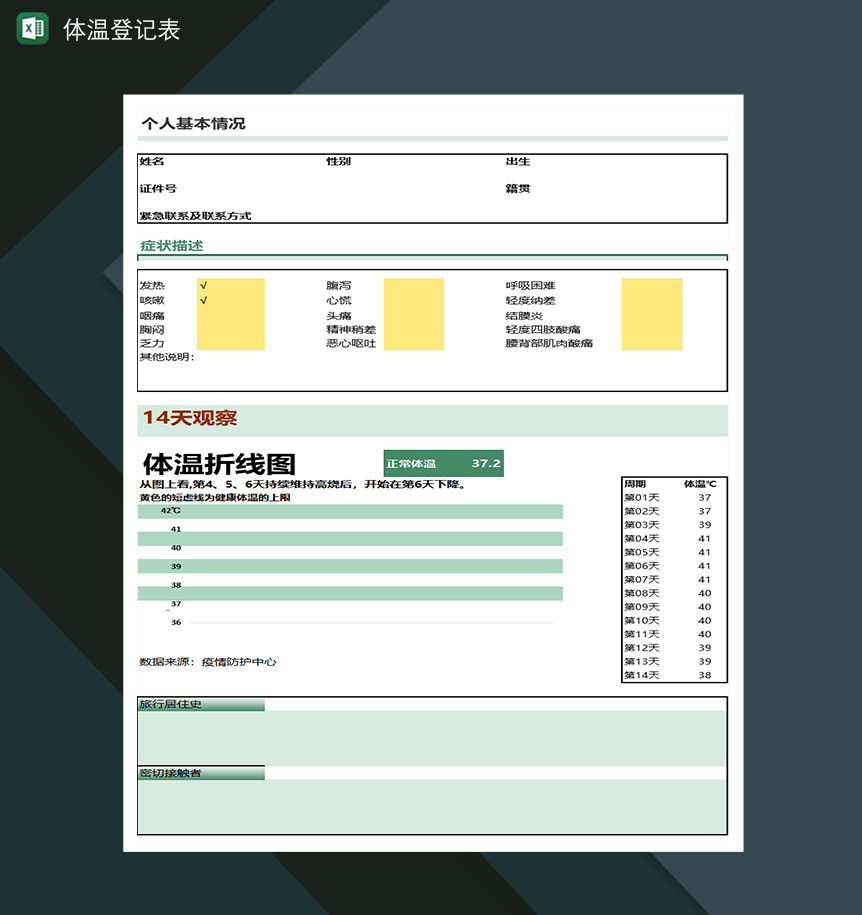This screenshot has width=862, height=915.
Task: Click the 旅行居住史 header label
Action: pos(172,704)
